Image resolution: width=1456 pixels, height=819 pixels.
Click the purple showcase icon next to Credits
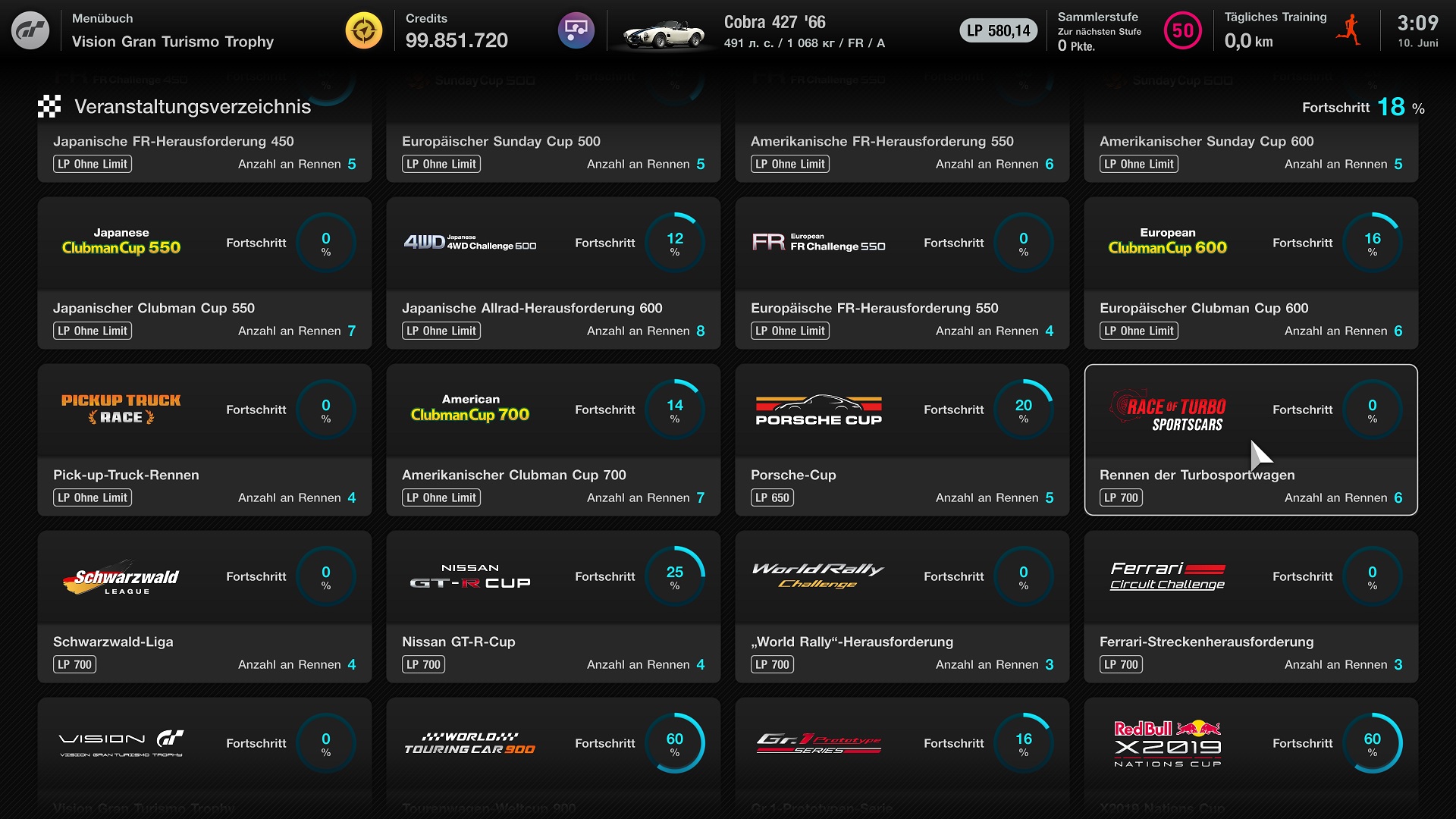click(576, 30)
